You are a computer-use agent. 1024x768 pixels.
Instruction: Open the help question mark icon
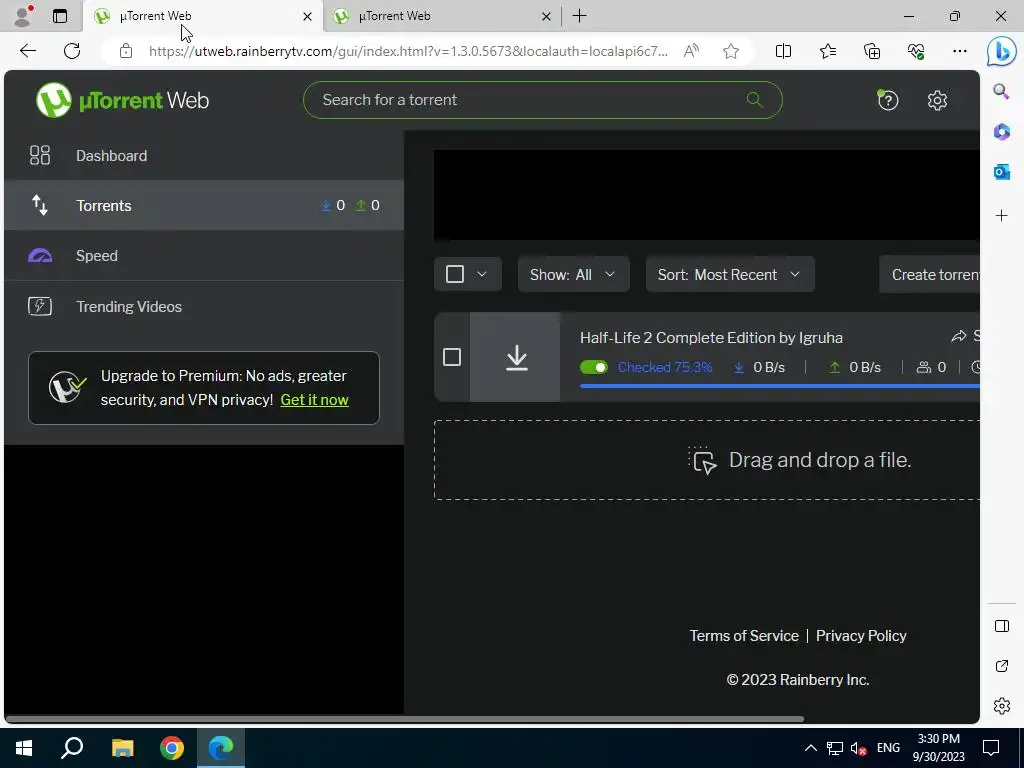tap(888, 100)
